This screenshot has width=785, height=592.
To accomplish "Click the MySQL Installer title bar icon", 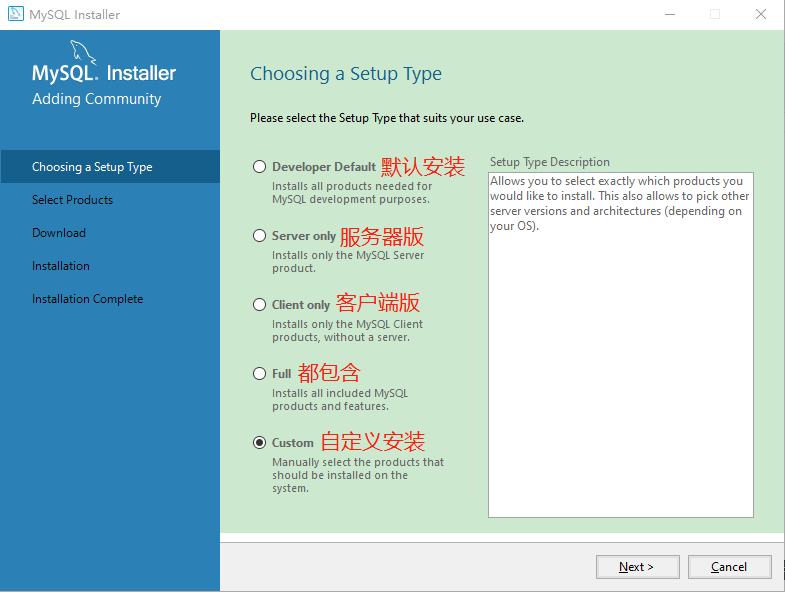I will pyautogui.click(x=16, y=14).
